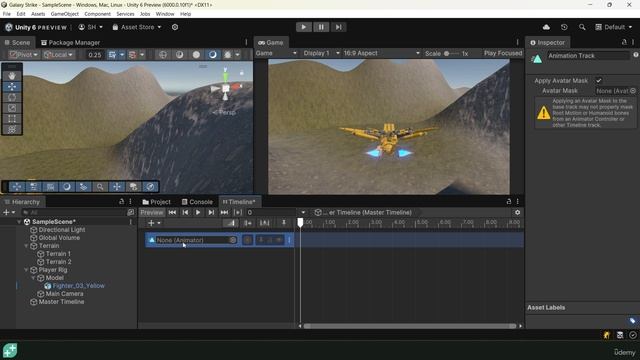640x360 pixels.
Task: Open the Timeline add track dropdown
Action: click(x=154, y=223)
